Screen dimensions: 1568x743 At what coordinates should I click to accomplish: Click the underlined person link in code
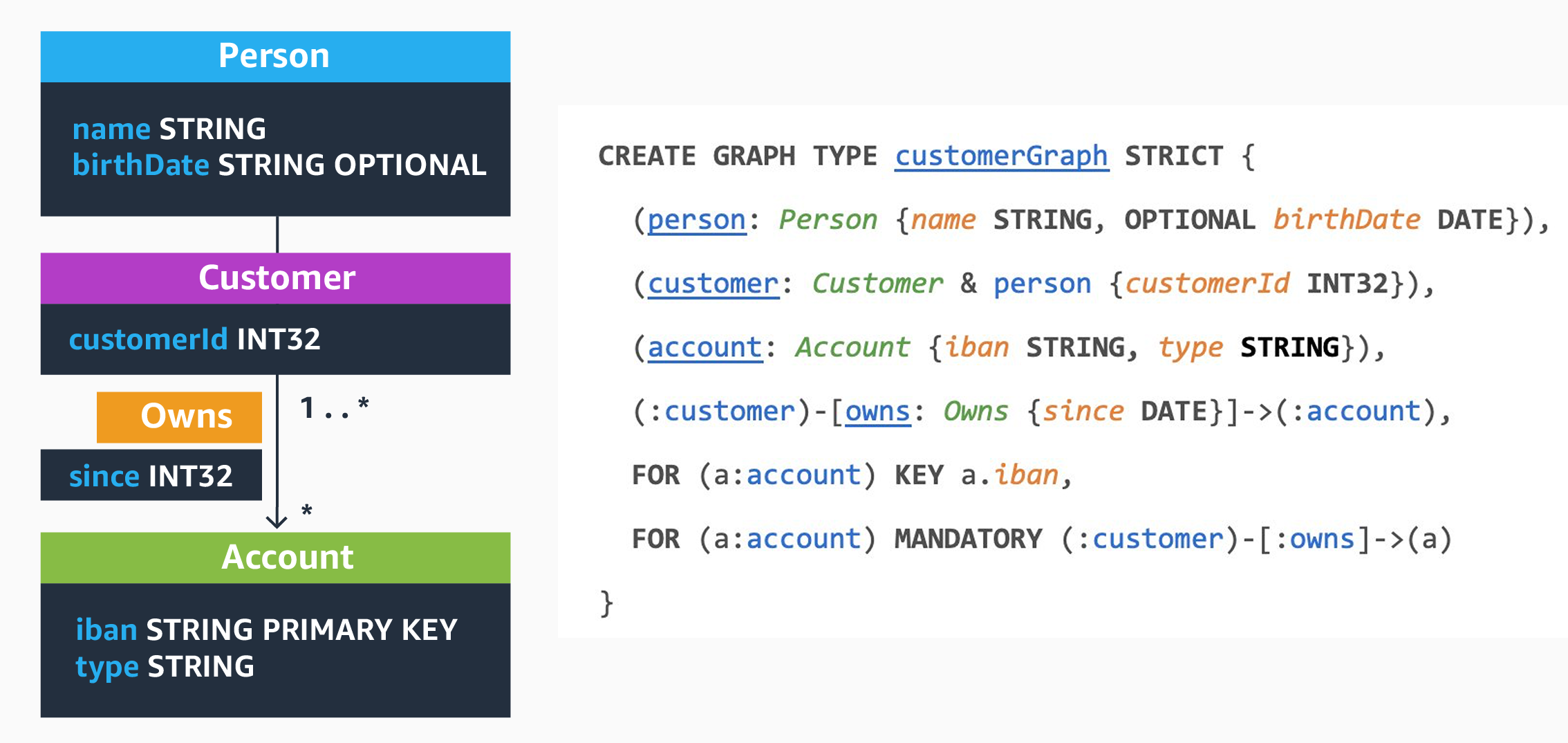pos(696,220)
